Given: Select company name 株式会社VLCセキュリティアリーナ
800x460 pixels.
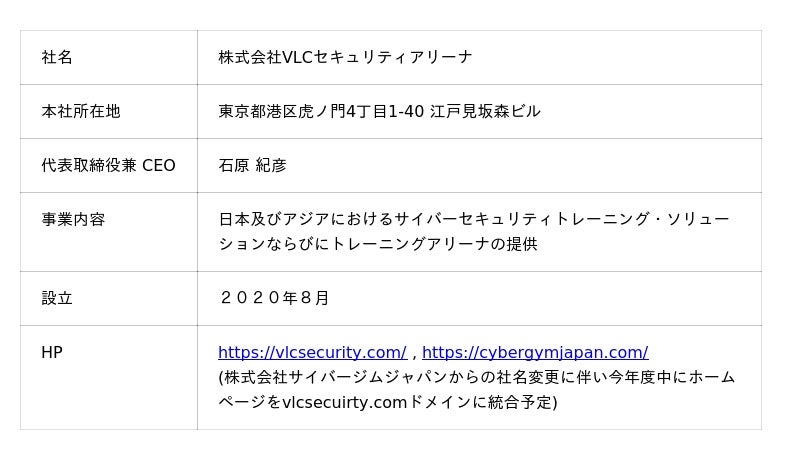Looking at the screenshot, I should [345, 57].
